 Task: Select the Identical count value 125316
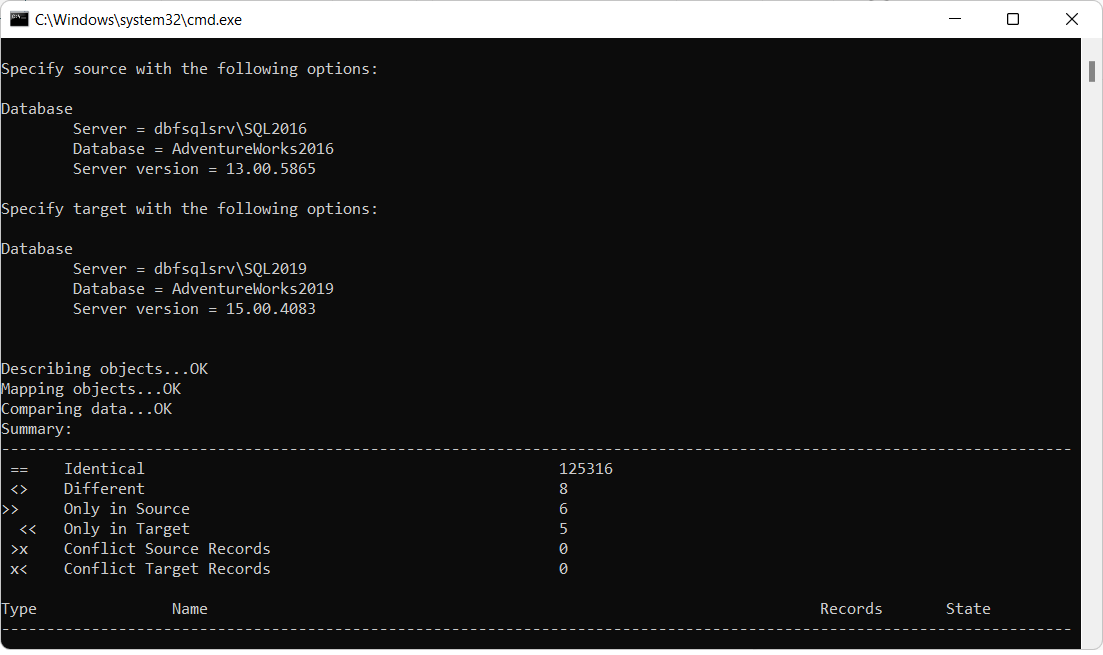coord(586,468)
